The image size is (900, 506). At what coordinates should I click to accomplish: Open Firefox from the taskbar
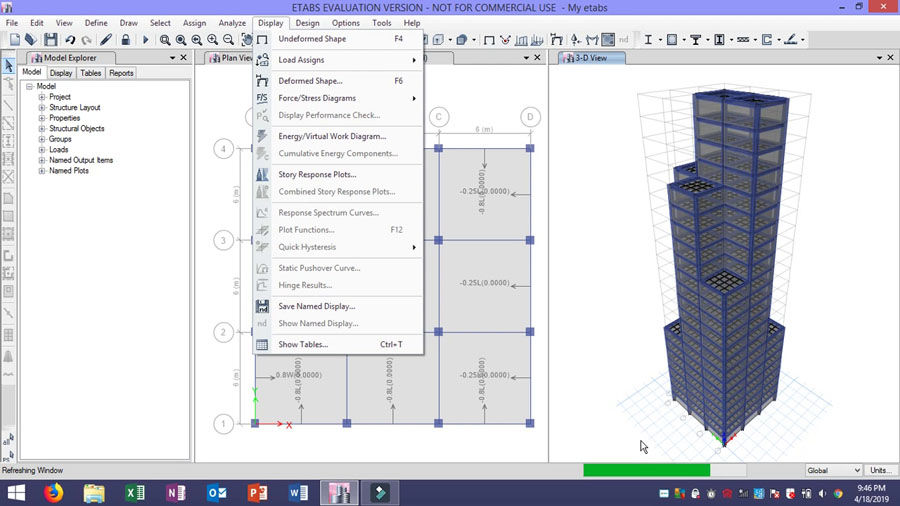53,493
